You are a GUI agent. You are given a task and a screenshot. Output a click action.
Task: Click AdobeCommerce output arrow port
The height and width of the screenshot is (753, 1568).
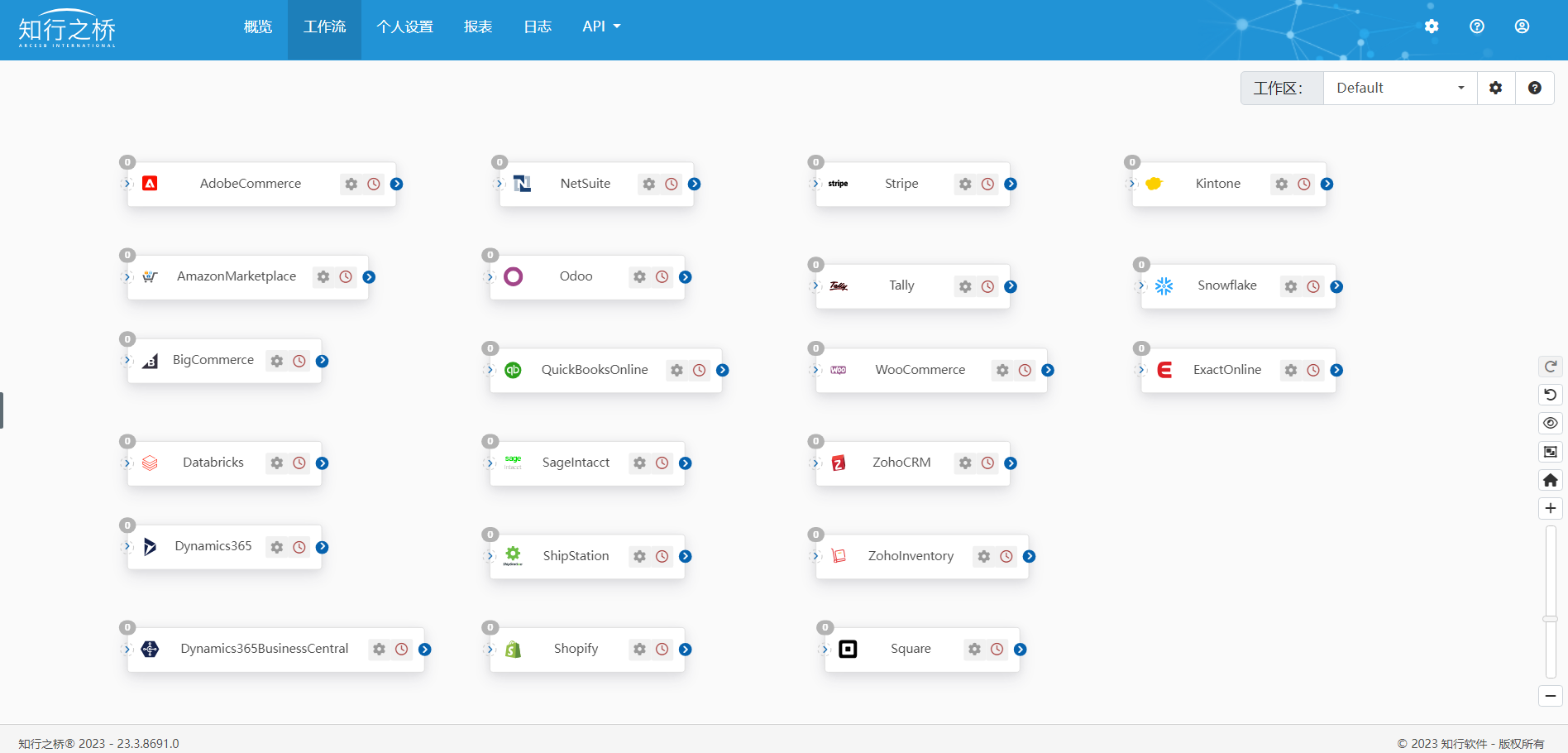[397, 184]
